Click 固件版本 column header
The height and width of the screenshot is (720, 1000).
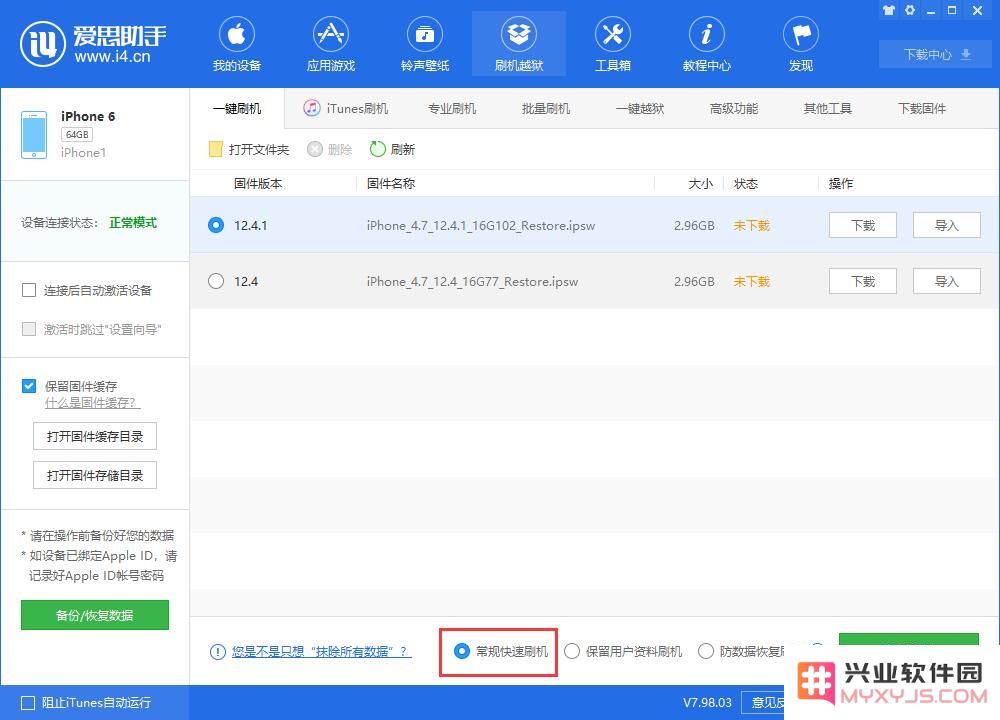pyautogui.click(x=258, y=184)
